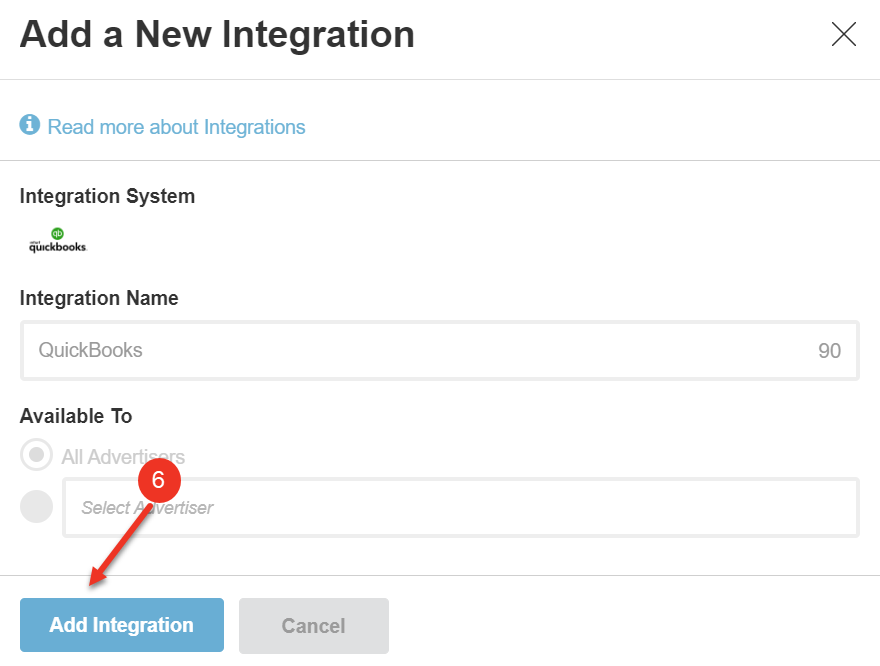The width and height of the screenshot is (880, 666).
Task: Click the Add Integration button
Action: pos(122,625)
